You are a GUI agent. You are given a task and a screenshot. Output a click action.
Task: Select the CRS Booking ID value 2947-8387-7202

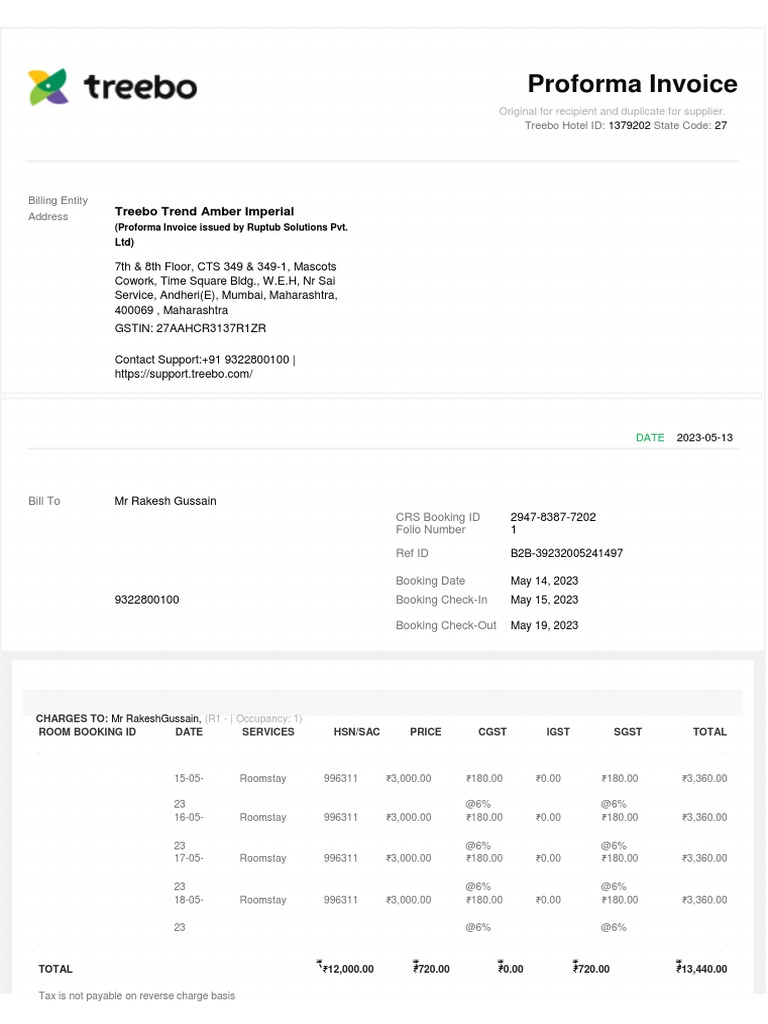pyautogui.click(x=553, y=517)
